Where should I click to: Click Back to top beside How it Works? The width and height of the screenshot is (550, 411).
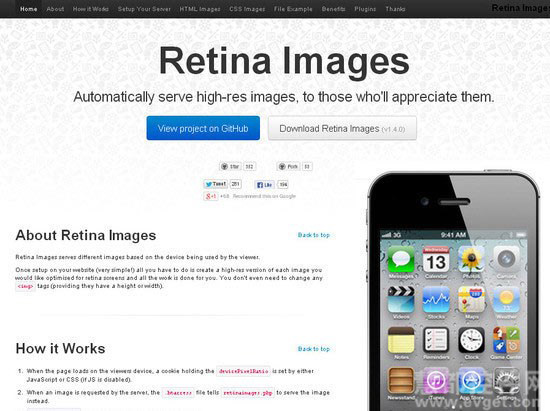pyautogui.click(x=314, y=349)
